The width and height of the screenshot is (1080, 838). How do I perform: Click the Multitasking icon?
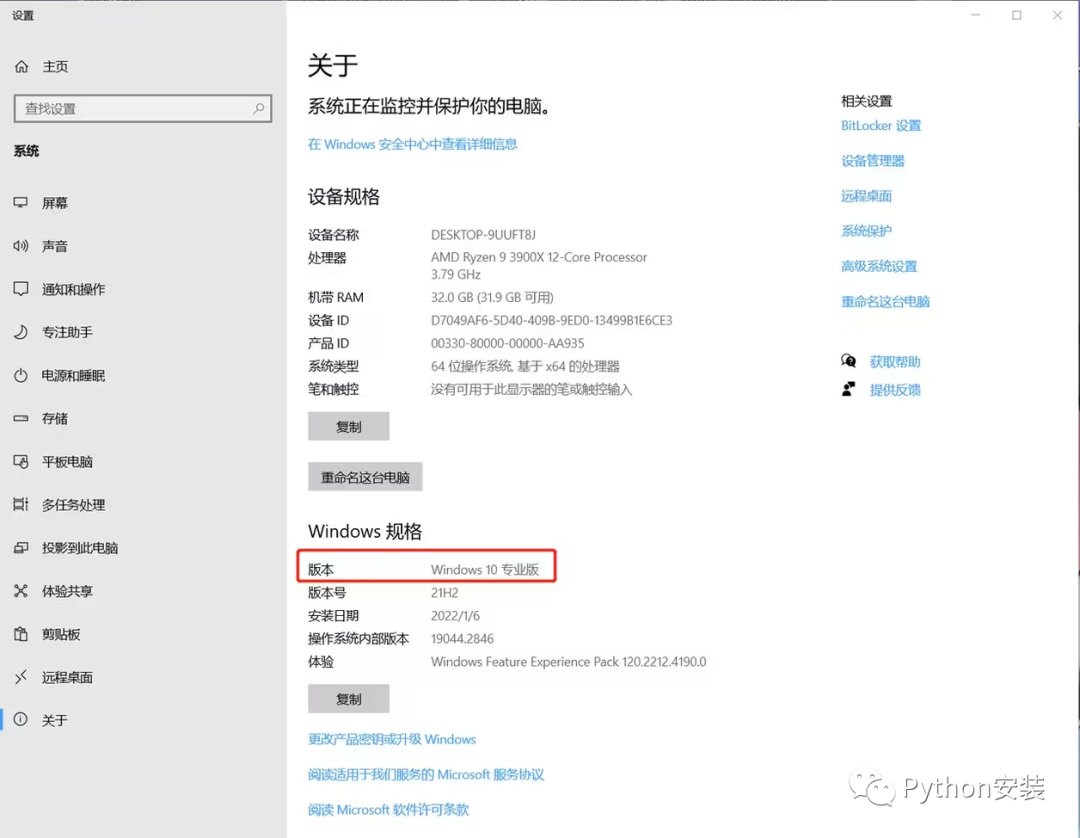coord(21,505)
